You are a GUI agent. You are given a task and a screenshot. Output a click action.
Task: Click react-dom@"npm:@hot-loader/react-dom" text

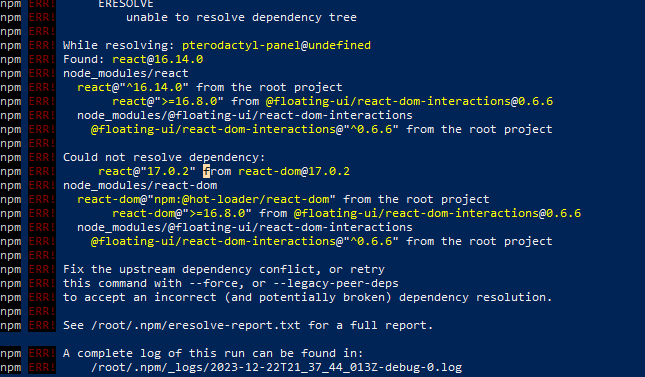tap(206, 199)
